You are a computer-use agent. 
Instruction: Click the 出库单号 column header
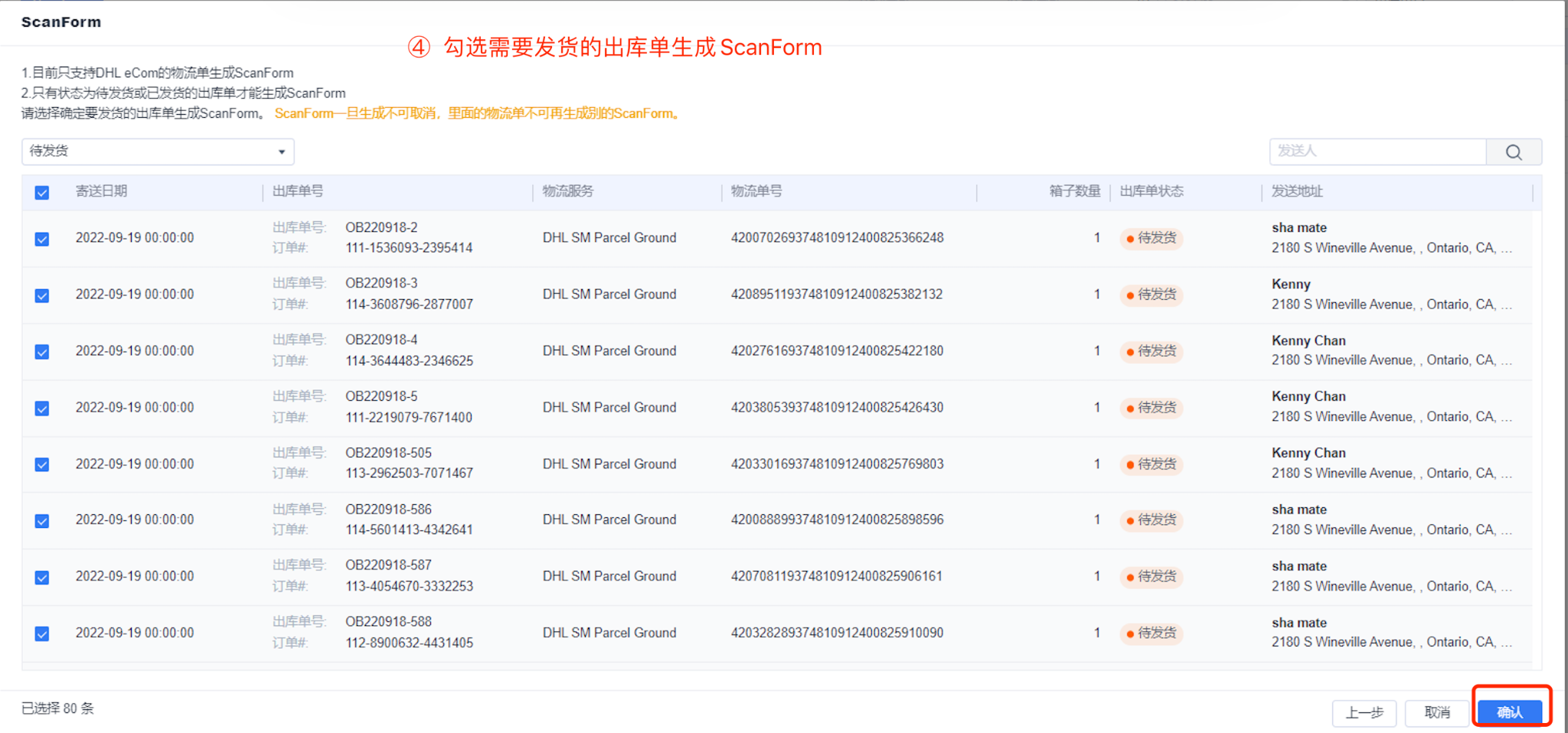(298, 191)
